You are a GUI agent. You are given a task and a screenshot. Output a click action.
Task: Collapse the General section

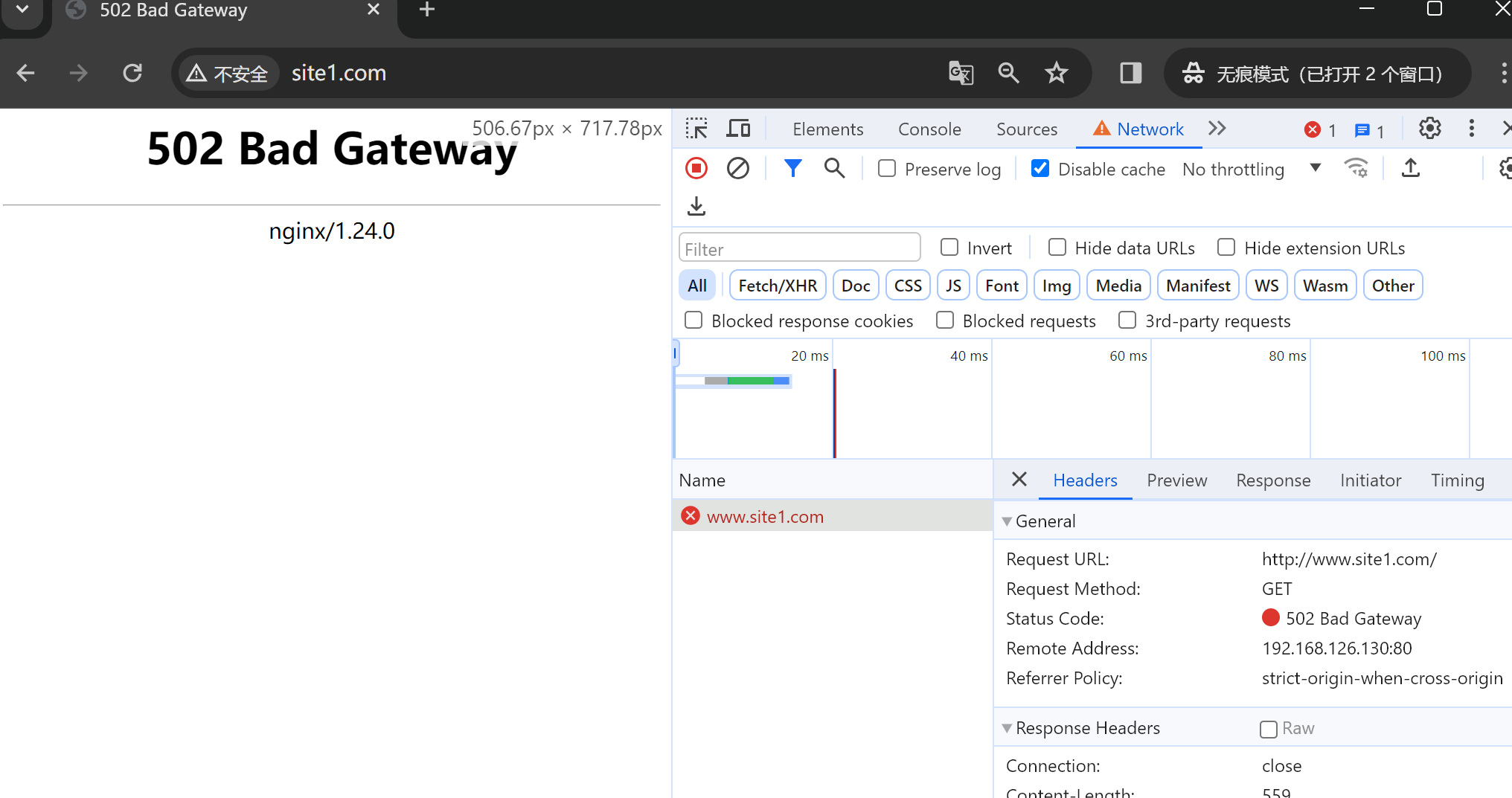click(1008, 521)
